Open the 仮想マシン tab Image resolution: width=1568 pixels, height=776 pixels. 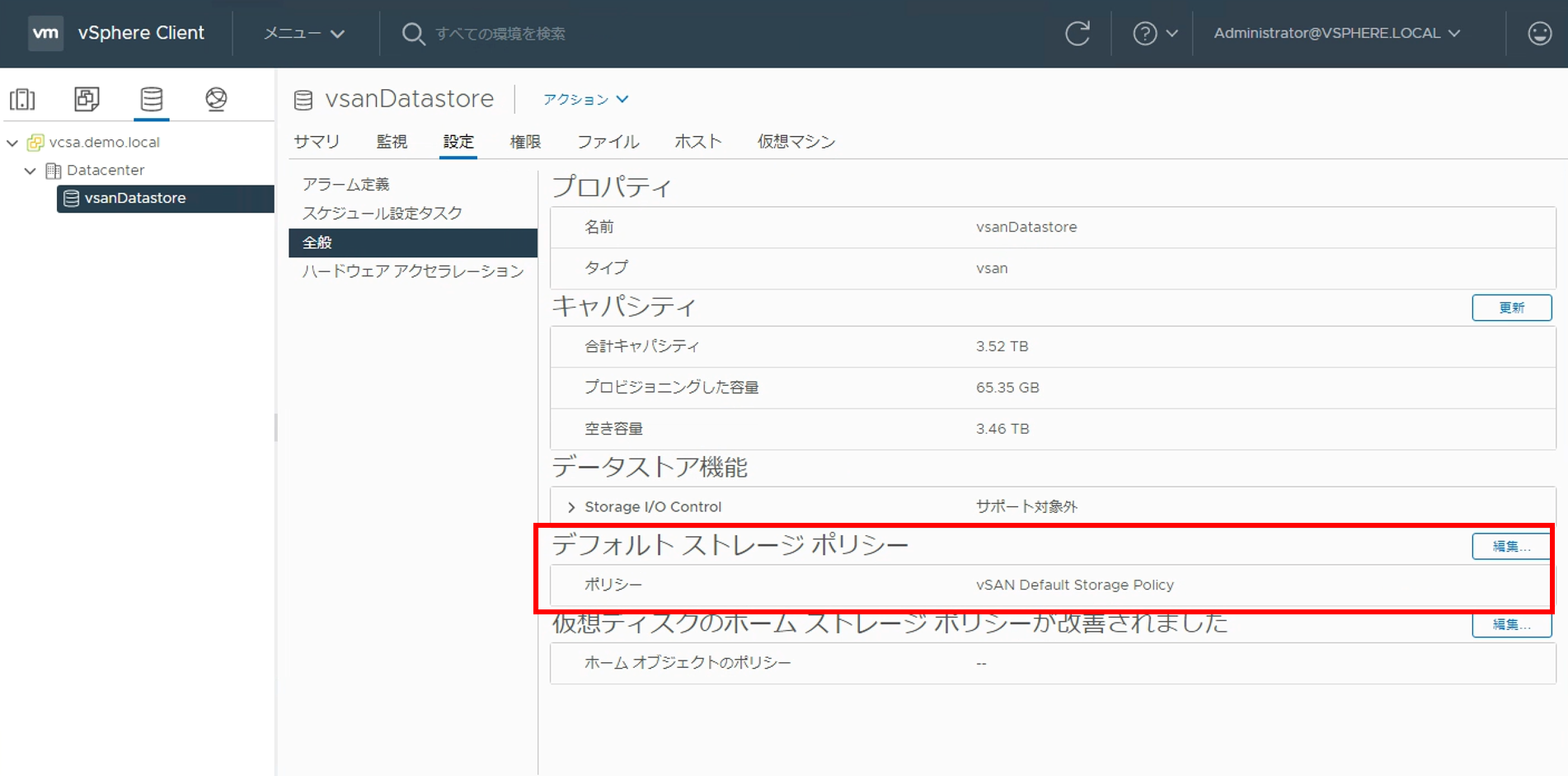[x=796, y=142]
